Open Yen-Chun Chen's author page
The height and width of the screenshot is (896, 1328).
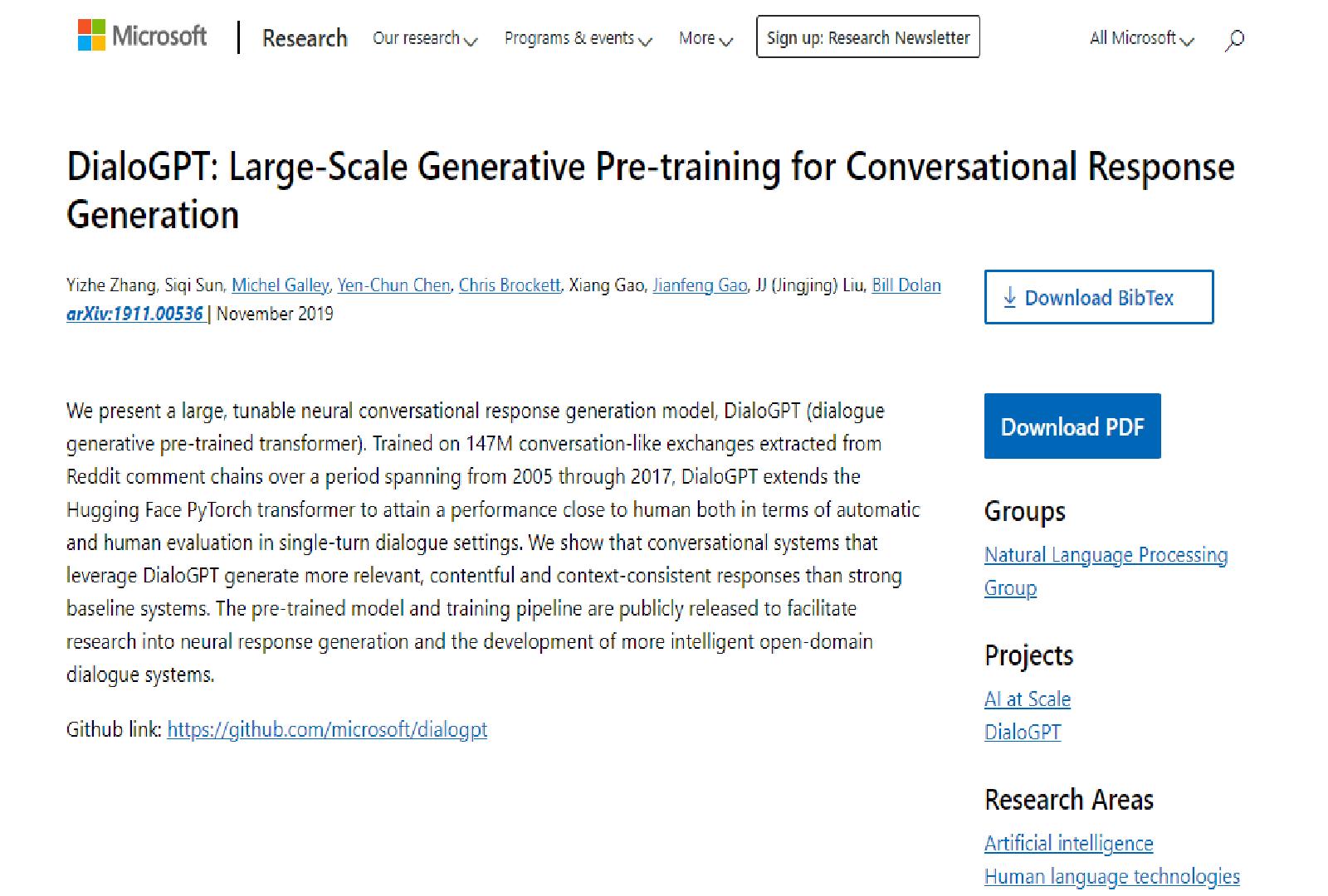[x=393, y=285]
